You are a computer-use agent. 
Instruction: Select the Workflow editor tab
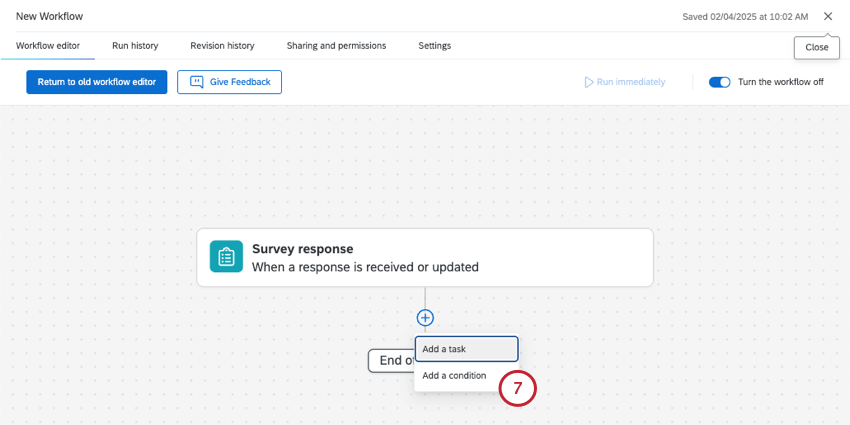(48, 45)
